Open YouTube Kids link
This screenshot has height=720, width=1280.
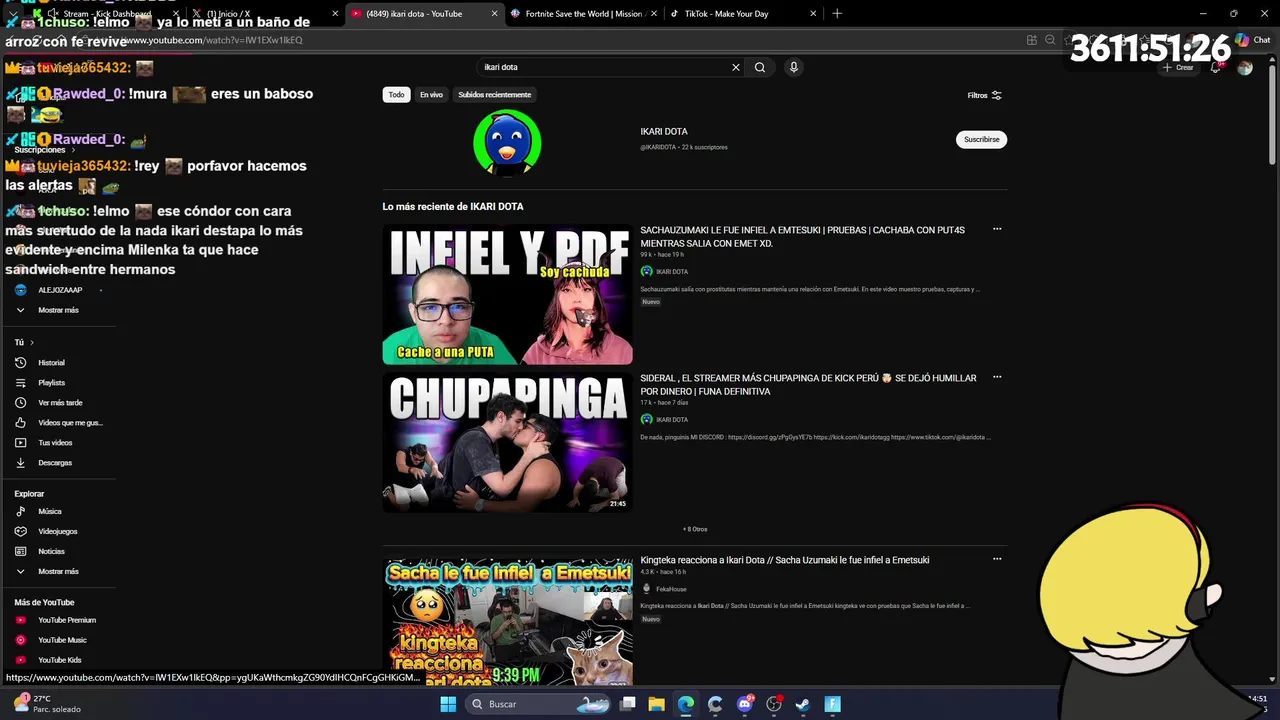point(59,660)
